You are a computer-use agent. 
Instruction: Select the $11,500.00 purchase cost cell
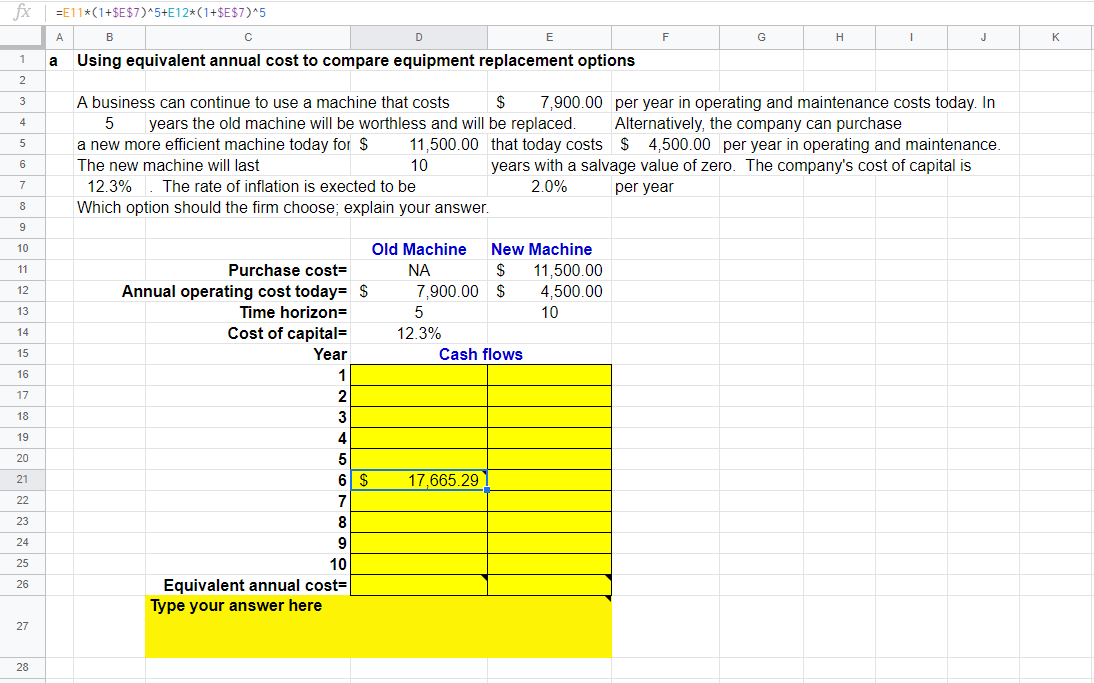[x=549, y=270]
